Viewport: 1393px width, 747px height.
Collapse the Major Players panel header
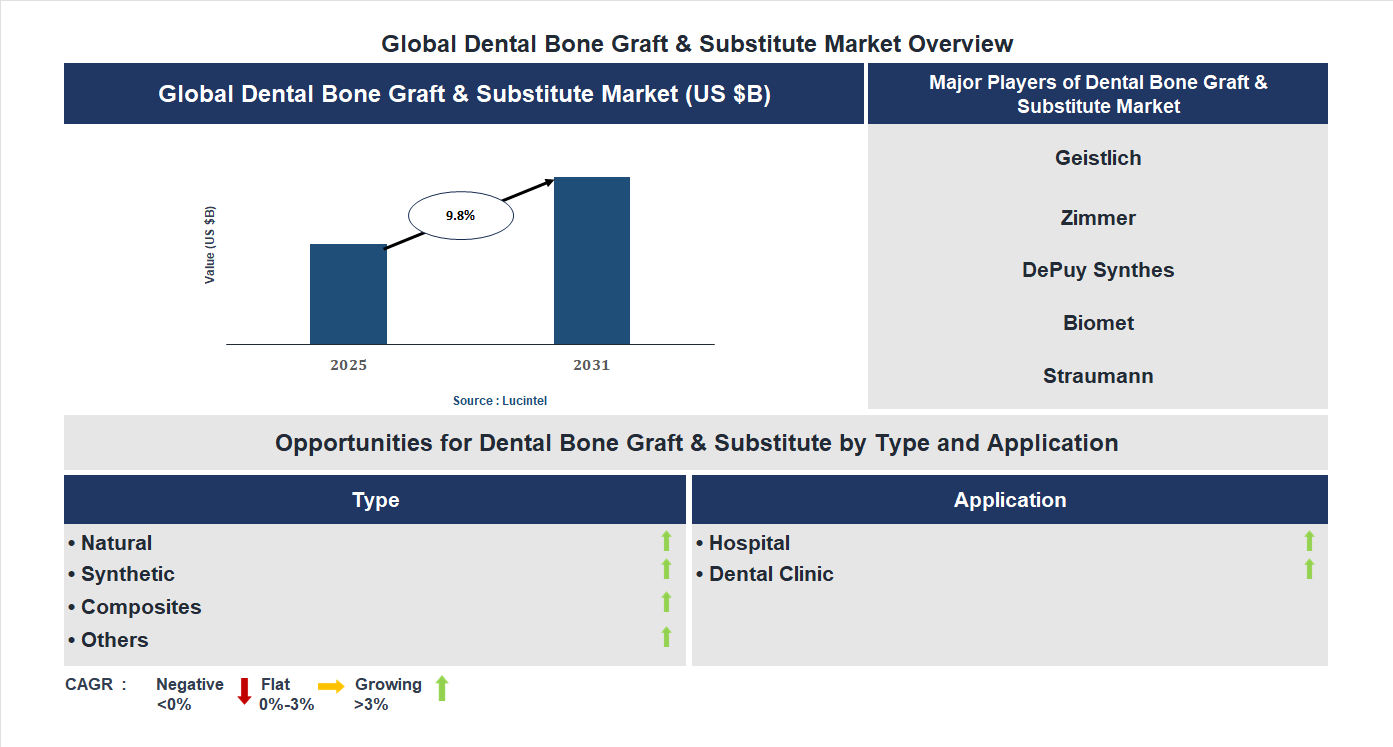click(1097, 93)
